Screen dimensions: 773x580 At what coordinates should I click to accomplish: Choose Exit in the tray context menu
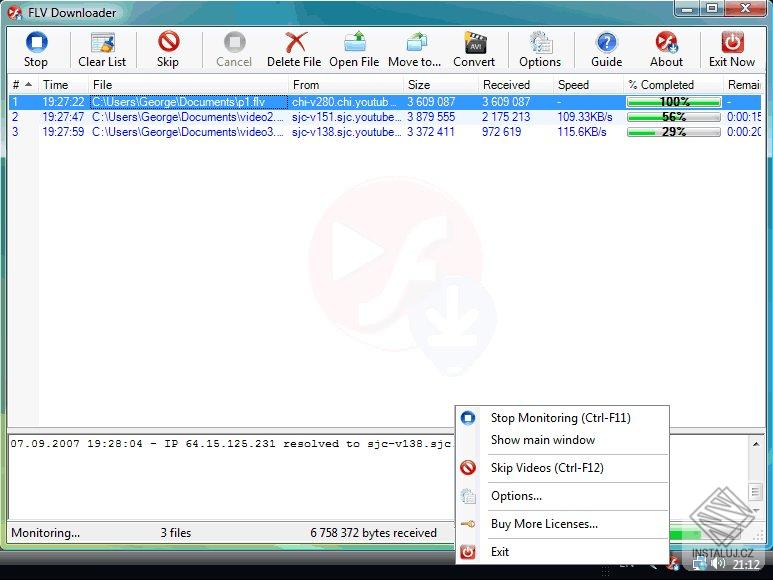pyautogui.click(x=561, y=552)
